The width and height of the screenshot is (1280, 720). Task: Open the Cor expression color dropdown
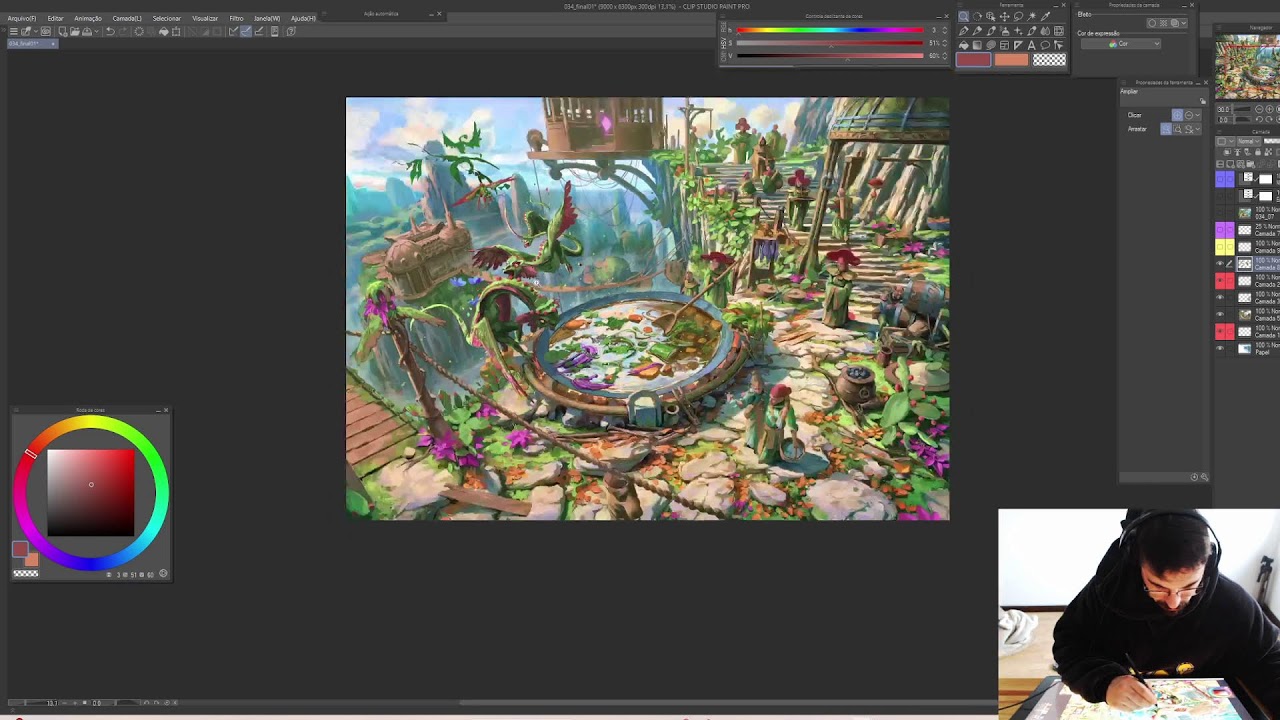(x=1121, y=44)
